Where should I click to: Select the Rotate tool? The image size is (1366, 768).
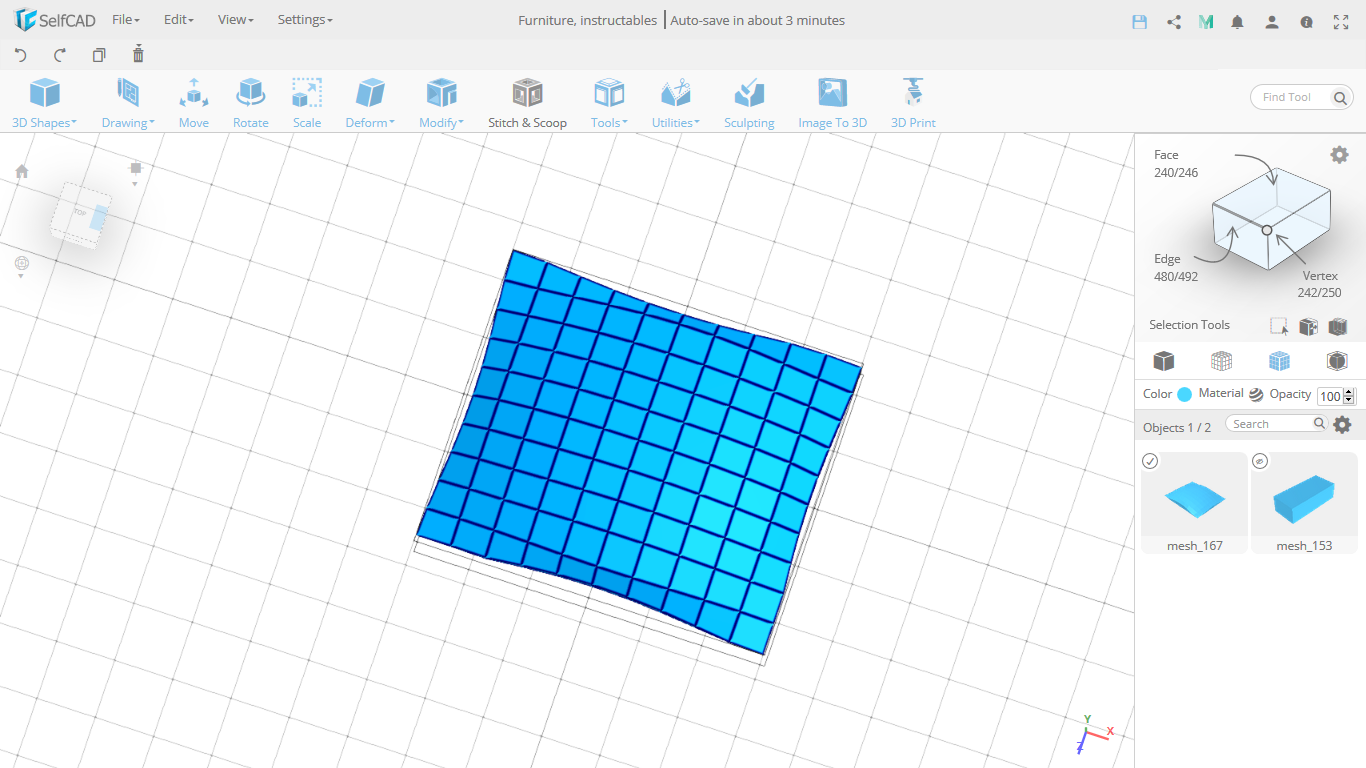click(x=250, y=103)
